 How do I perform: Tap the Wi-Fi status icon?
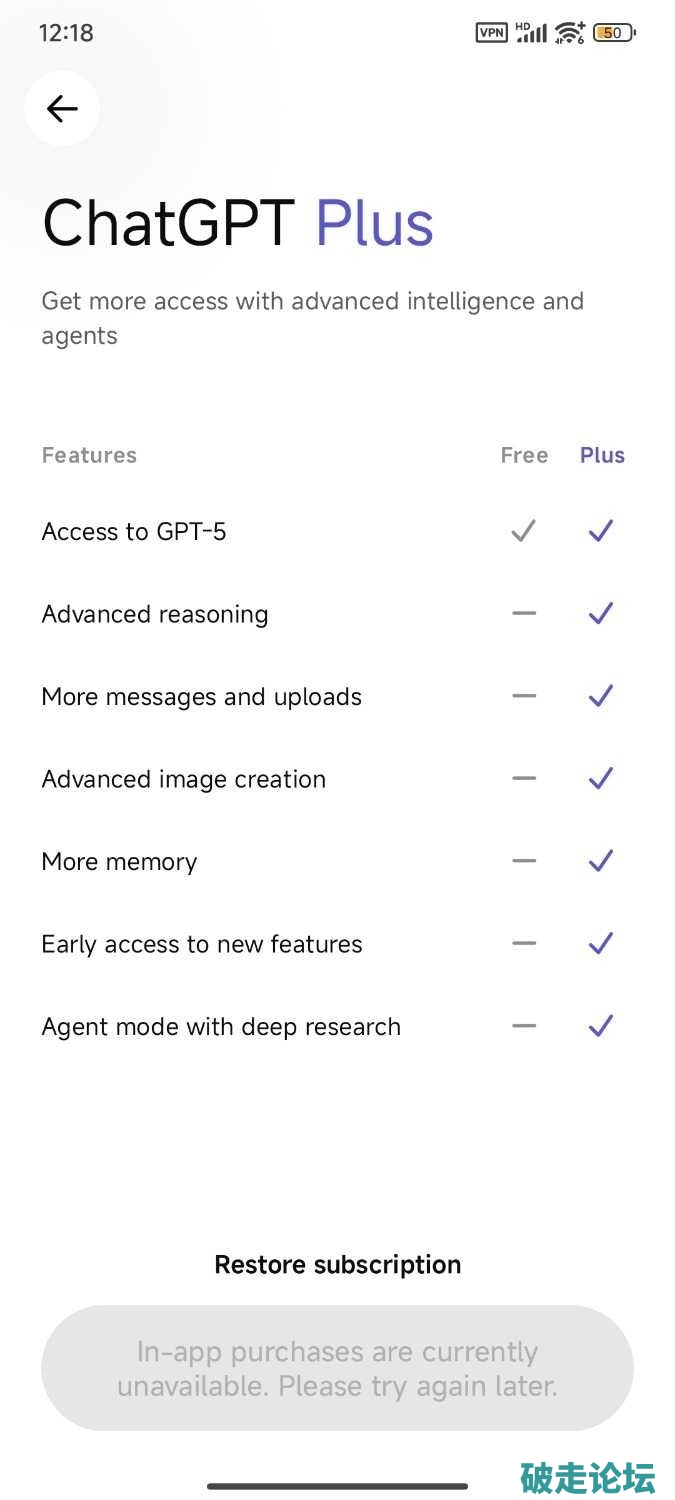[570, 33]
